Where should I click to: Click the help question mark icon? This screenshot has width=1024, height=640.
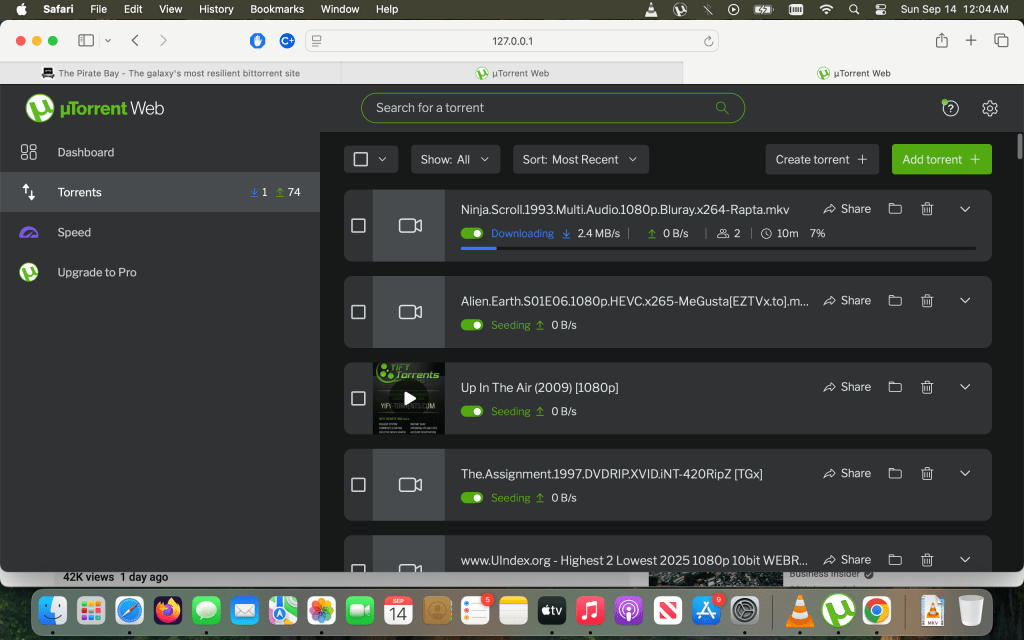[x=950, y=108]
